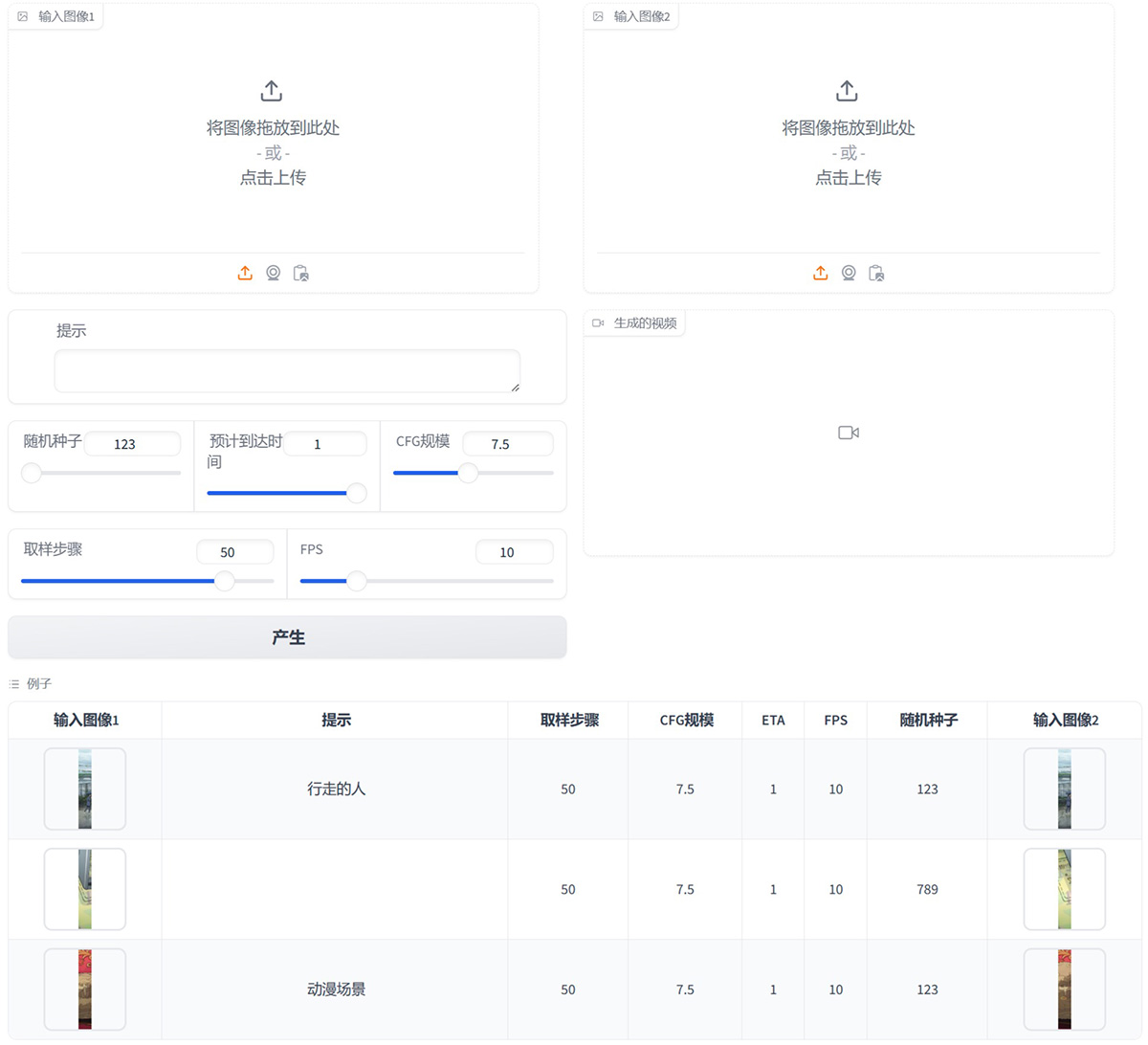Image resolution: width=1148 pixels, height=1045 pixels.
Task: Click upload icon under 输入图像2
Action: pyautogui.click(x=820, y=273)
